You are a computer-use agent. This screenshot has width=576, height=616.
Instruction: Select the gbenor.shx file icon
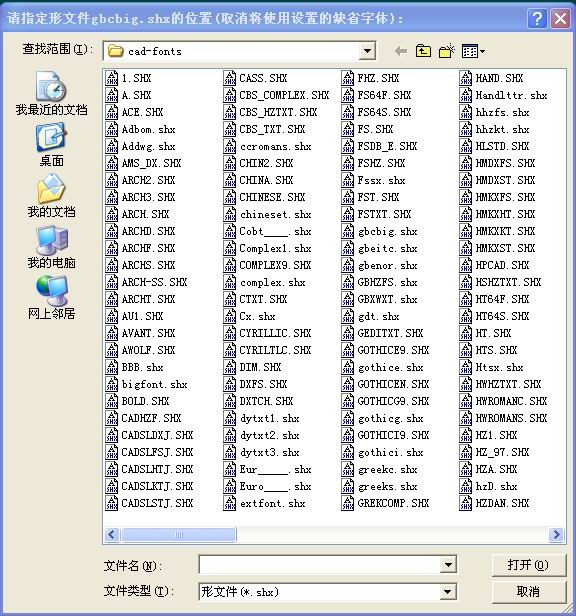pyautogui.click(x=348, y=265)
